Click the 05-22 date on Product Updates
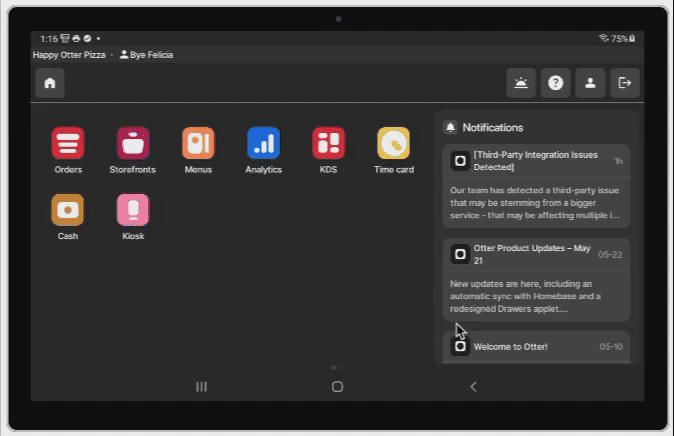 [x=610, y=255]
